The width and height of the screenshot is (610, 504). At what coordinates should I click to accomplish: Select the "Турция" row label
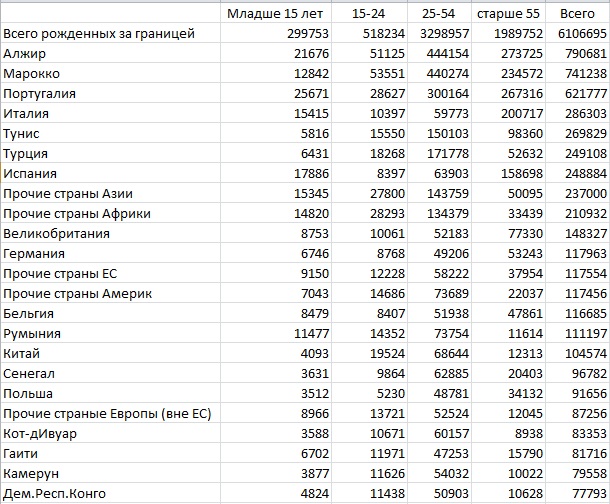(26, 154)
